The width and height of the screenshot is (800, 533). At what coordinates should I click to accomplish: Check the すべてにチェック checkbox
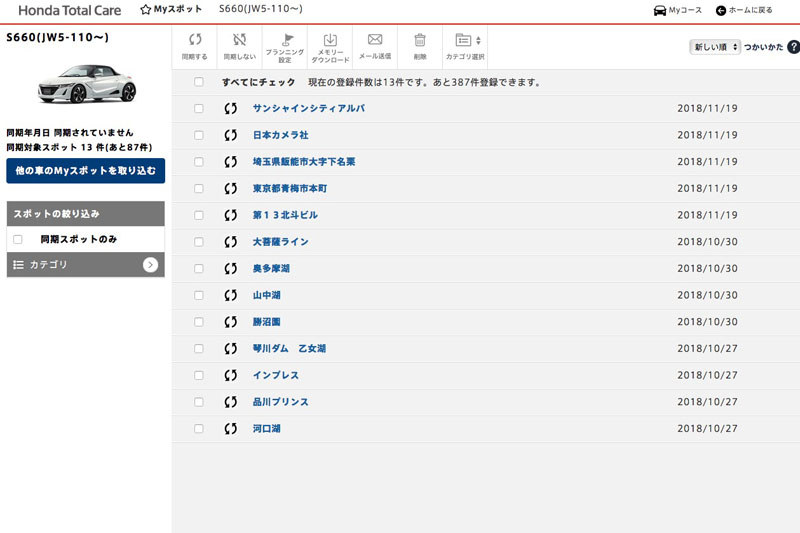point(198,82)
